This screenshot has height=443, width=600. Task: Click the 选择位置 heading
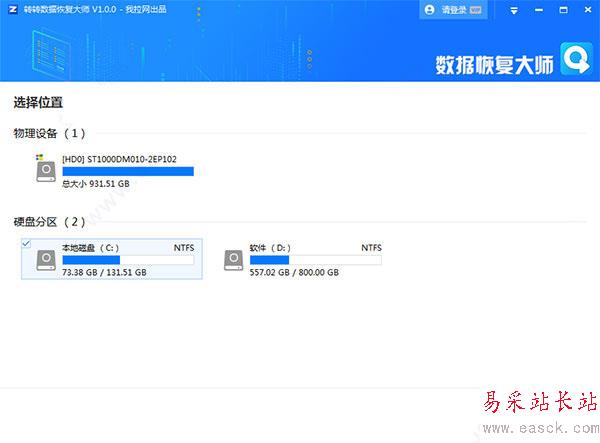tap(38, 102)
